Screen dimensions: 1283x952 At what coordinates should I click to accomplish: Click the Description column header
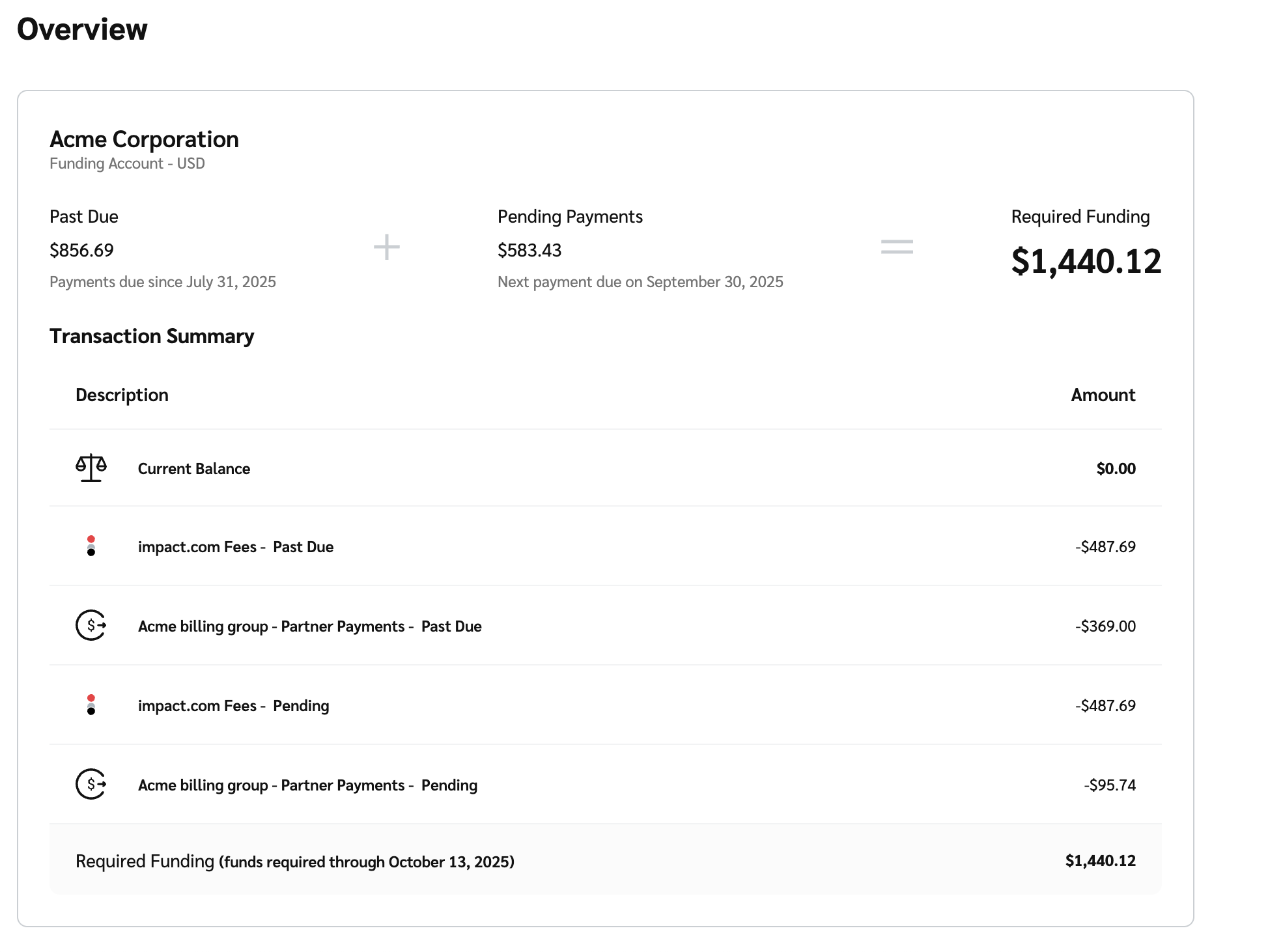(122, 395)
